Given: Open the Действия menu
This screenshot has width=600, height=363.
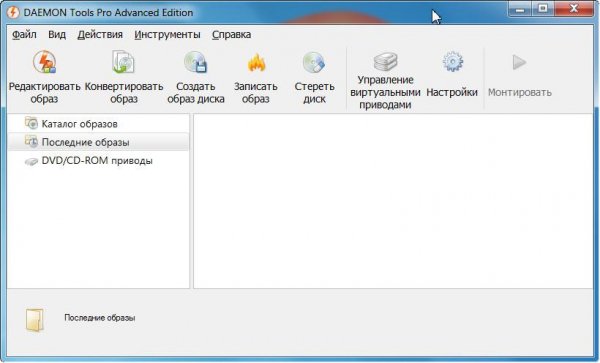Looking at the screenshot, I should click(100, 34).
